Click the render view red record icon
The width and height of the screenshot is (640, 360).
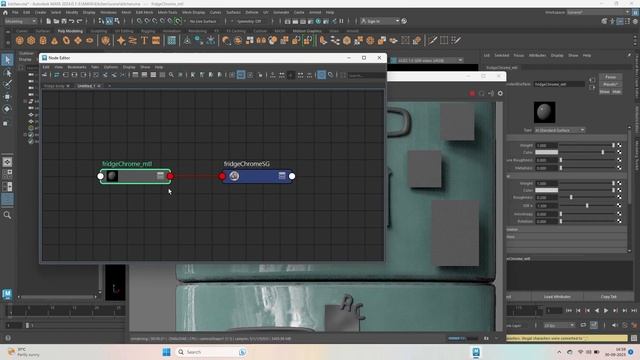pyautogui.click(x=472, y=93)
